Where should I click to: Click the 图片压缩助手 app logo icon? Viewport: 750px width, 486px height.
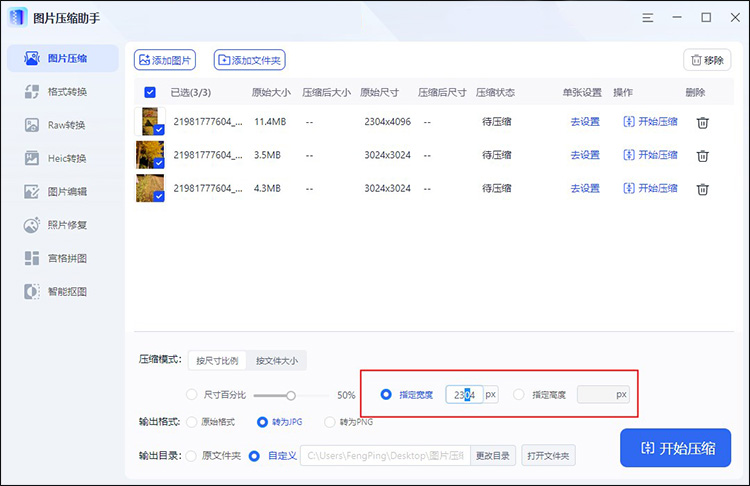[18, 18]
